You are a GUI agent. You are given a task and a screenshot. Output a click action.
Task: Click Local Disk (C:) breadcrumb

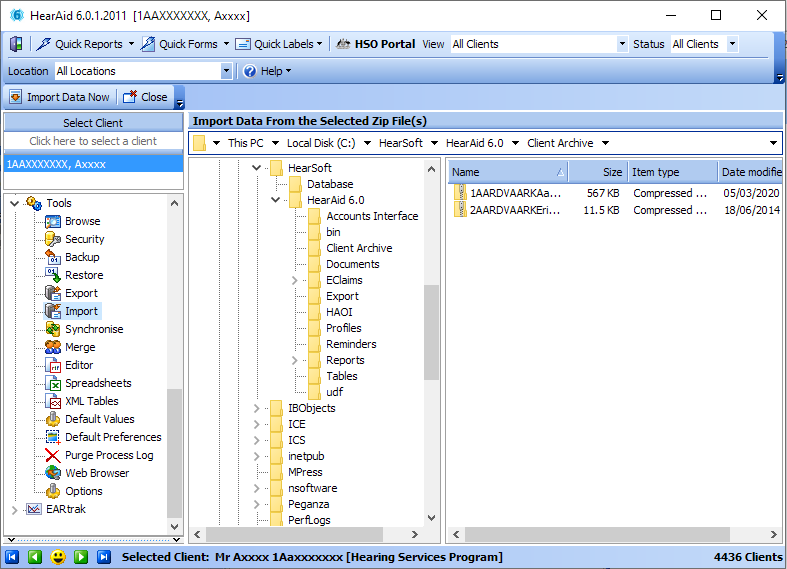[321, 144]
